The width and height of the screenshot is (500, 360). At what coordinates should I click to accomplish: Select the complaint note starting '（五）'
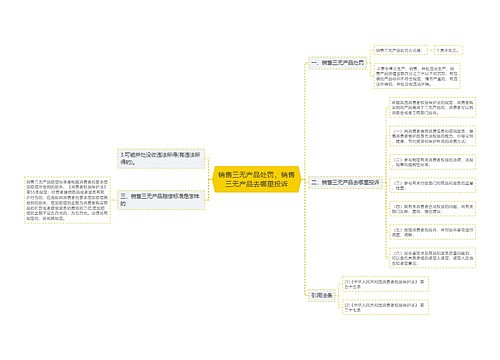[433, 232]
